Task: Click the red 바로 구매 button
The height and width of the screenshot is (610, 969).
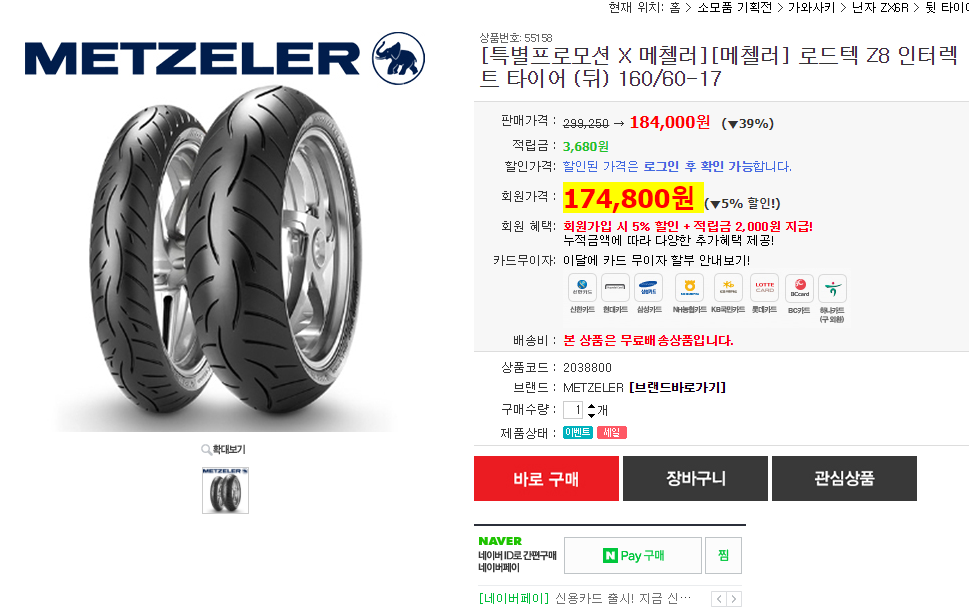Action: tap(546, 478)
